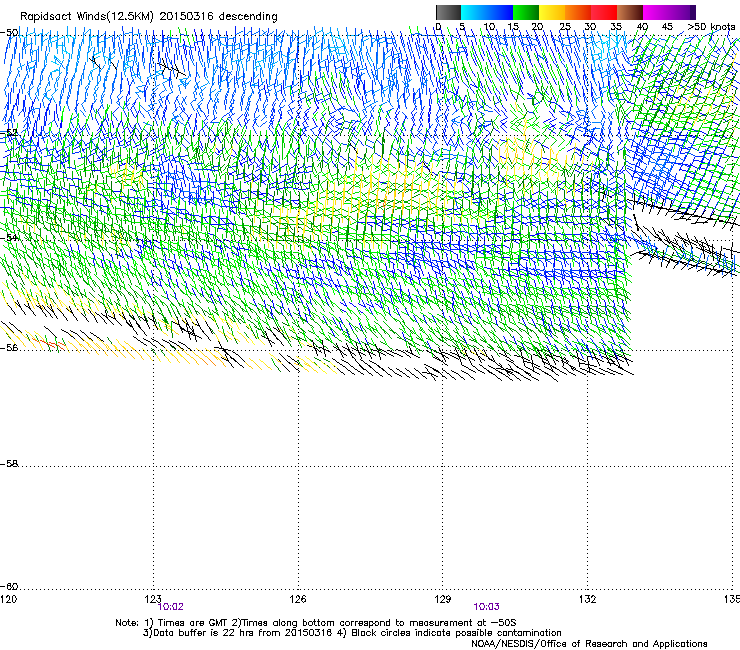740x650 pixels.
Task: Click the orange 25-30 knots color segment
Action: point(578,12)
